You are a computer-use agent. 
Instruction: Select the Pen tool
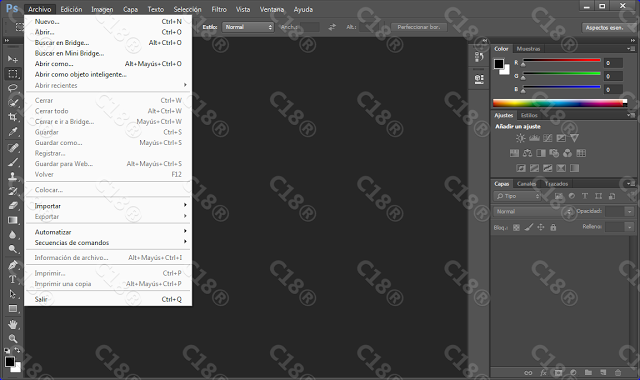click(x=12, y=265)
